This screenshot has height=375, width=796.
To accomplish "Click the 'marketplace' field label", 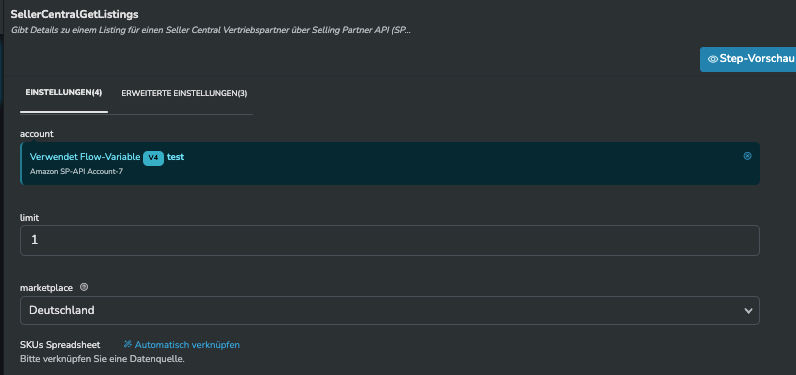I will pos(46,288).
